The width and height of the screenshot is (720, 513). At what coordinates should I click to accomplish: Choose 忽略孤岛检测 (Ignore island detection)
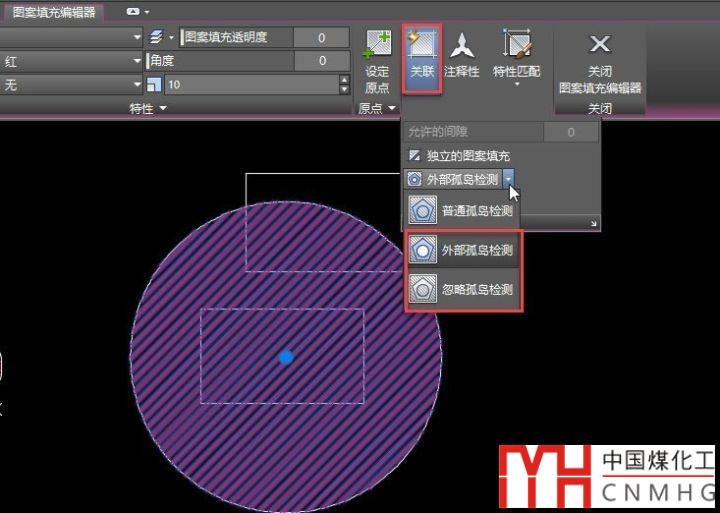(463, 290)
